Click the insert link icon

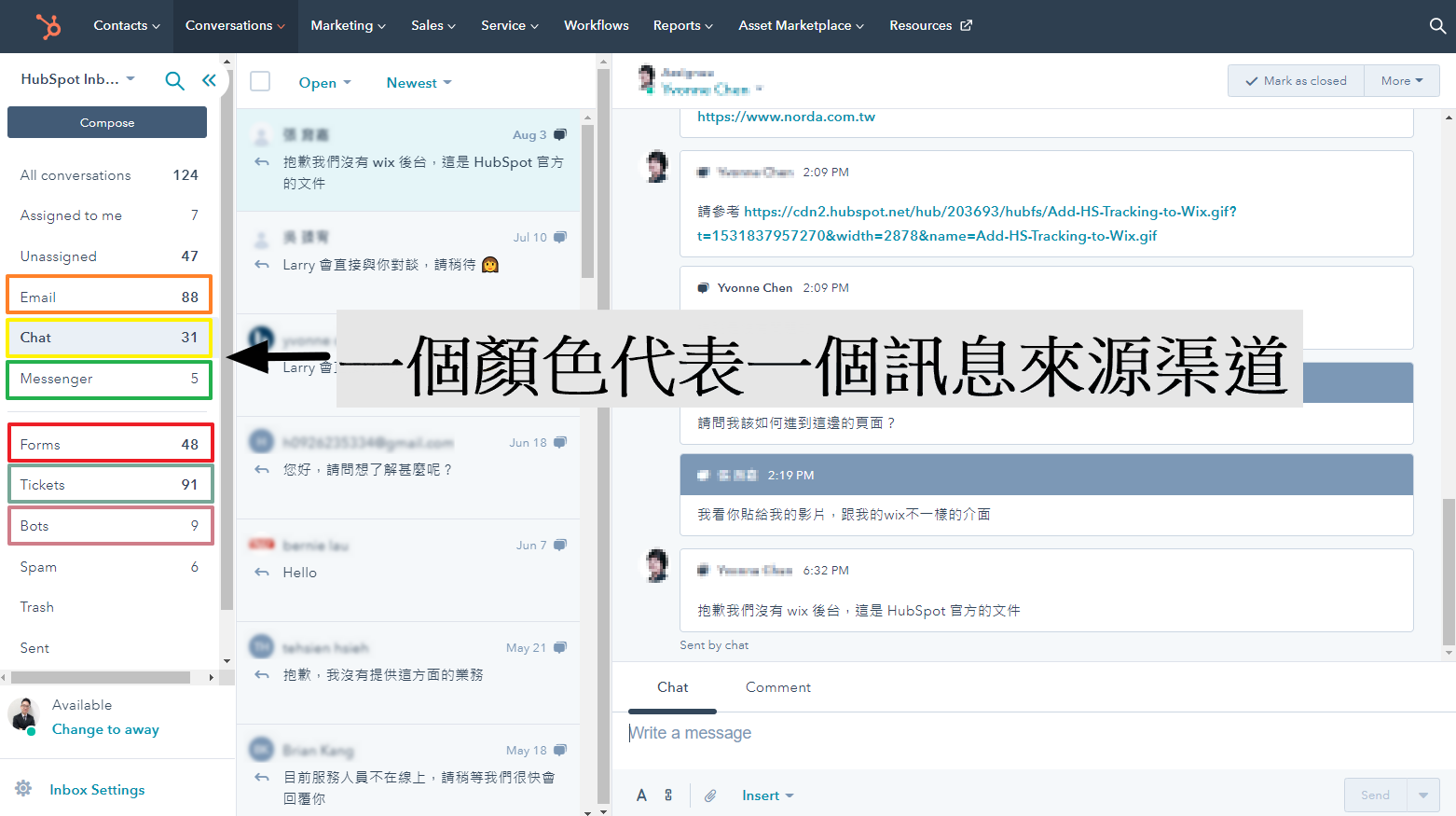point(668,795)
